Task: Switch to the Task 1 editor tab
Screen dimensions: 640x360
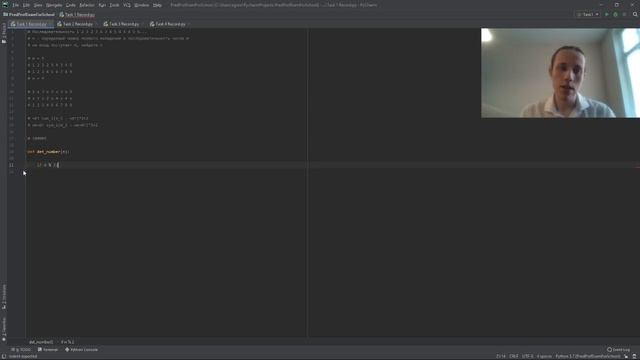Action: click(x=31, y=24)
